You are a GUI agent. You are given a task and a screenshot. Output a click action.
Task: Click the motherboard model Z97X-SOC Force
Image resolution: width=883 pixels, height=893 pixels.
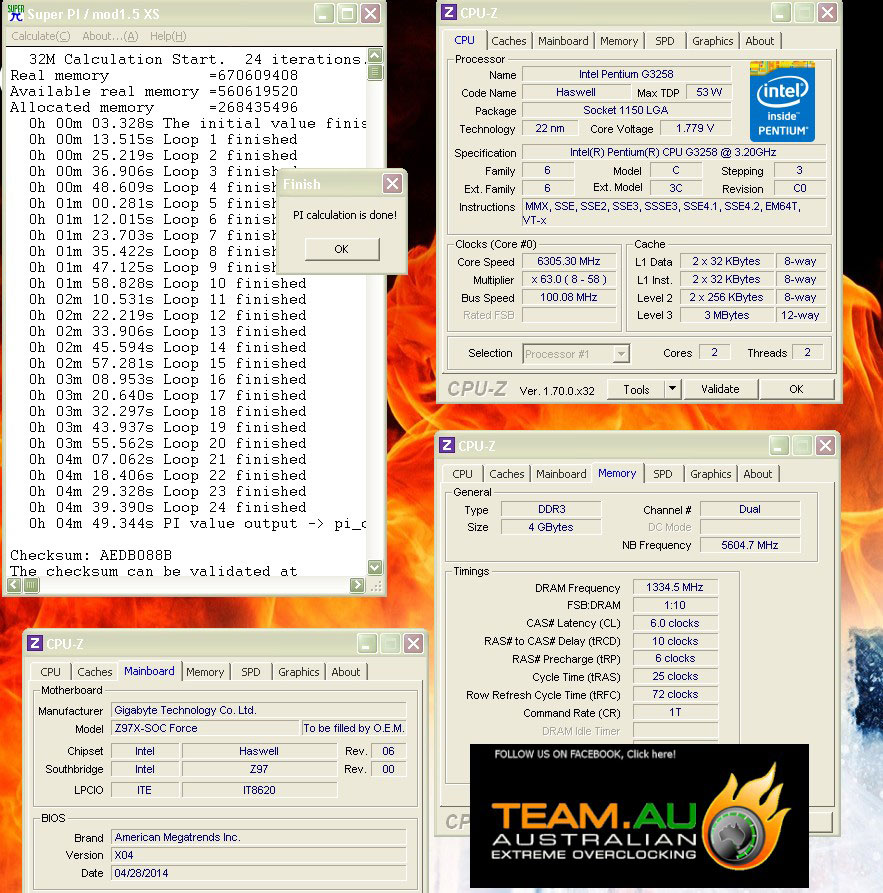[x=205, y=728]
